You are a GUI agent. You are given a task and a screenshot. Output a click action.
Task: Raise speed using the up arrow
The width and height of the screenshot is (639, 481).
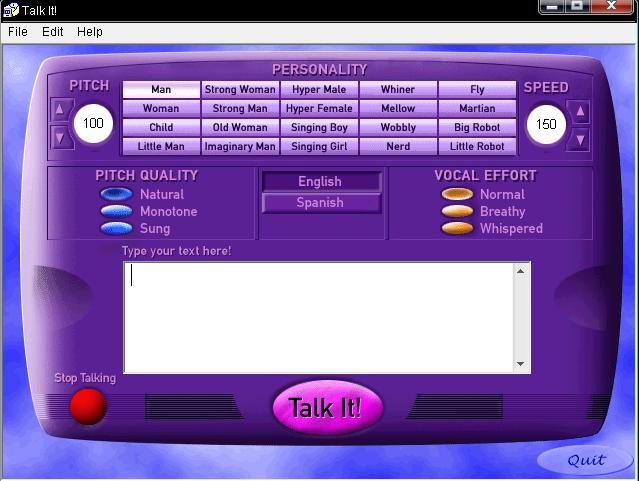(580, 111)
